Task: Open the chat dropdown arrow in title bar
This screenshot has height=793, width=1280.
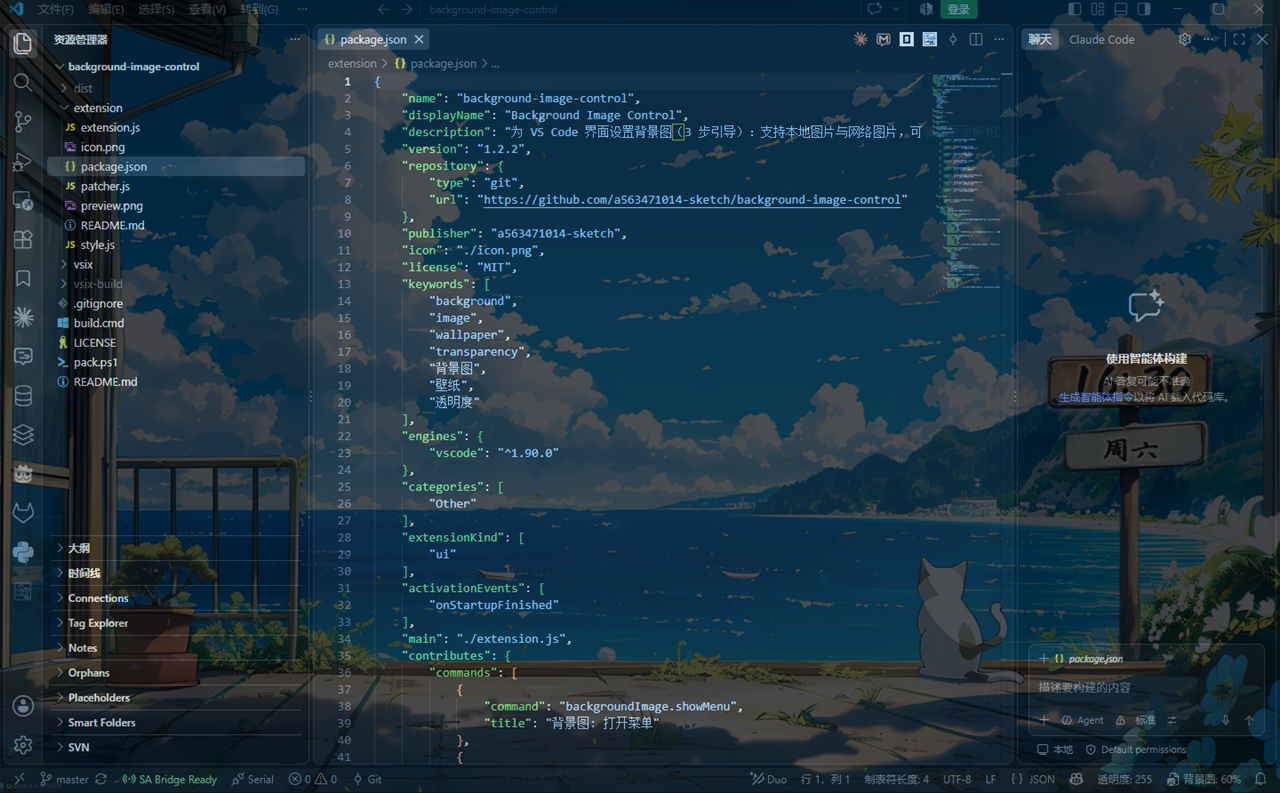Action: click(x=896, y=9)
